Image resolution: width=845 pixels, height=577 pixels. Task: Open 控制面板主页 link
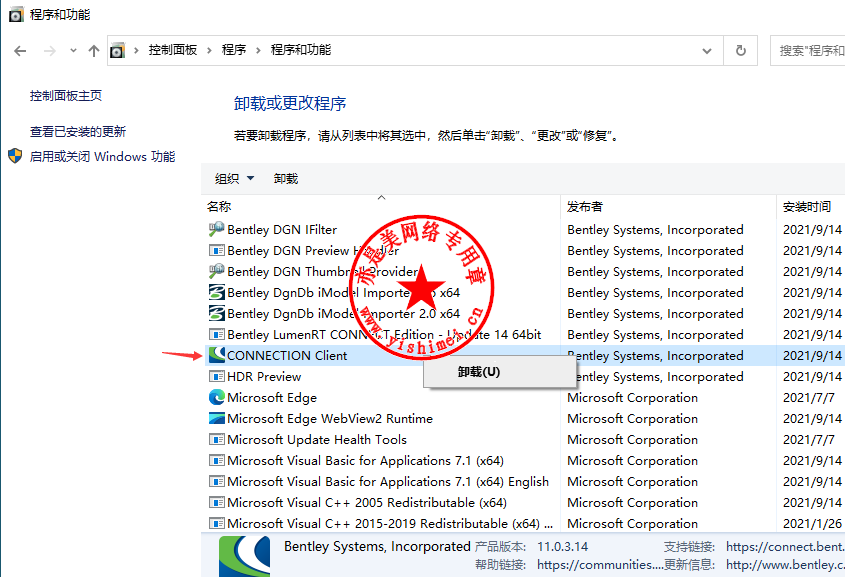pos(66,96)
